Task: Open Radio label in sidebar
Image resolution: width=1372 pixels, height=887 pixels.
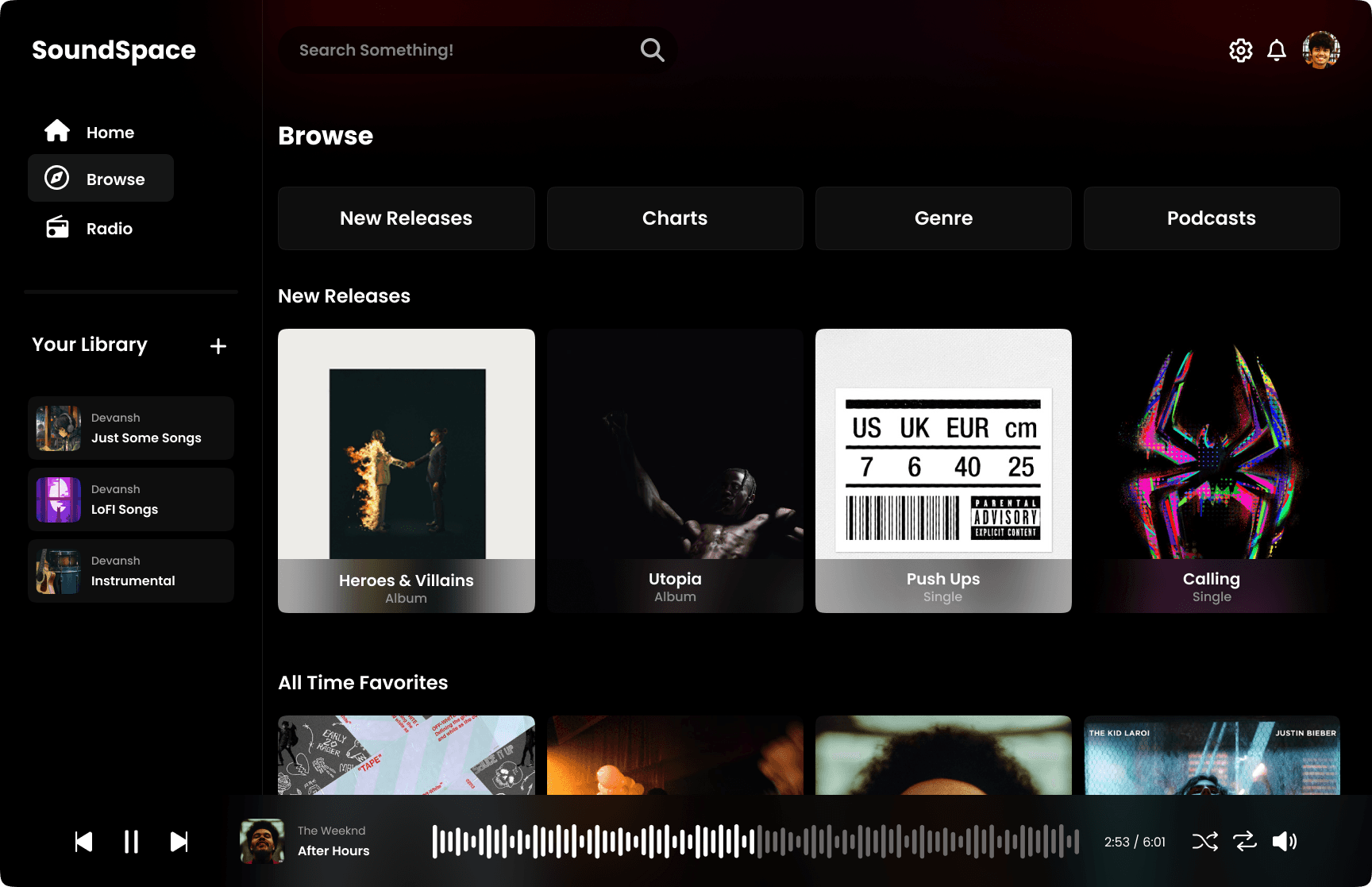Action: tap(110, 229)
